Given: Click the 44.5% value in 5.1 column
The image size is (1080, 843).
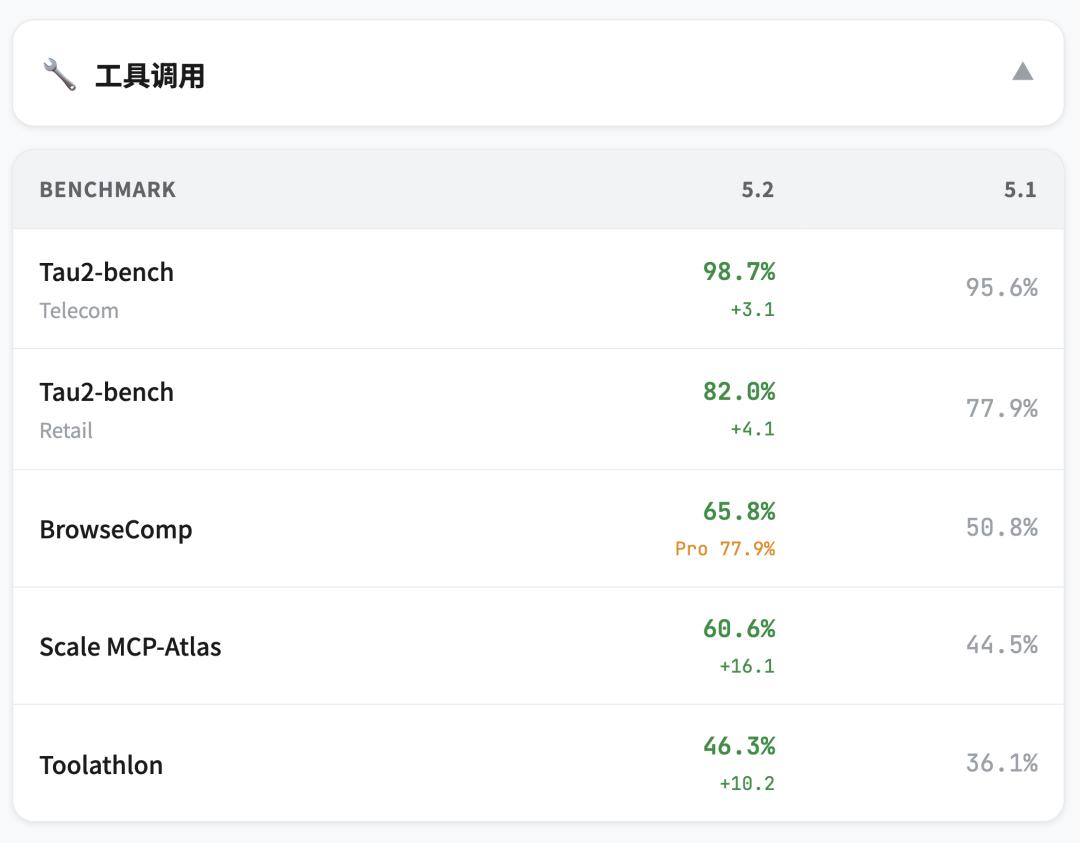Looking at the screenshot, I should [x=1001, y=645].
